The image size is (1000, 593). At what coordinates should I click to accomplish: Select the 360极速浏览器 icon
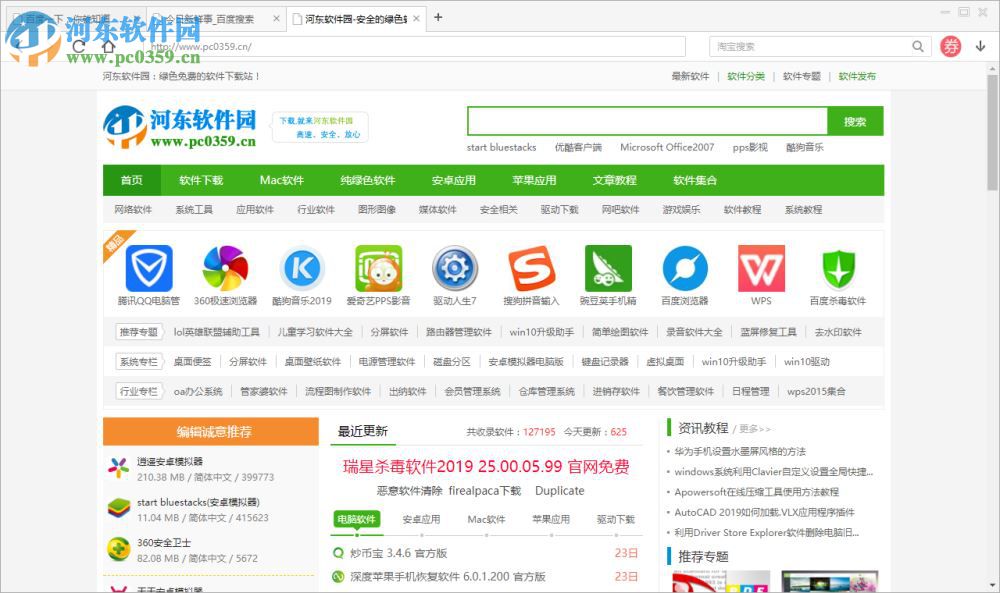click(x=224, y=270)
